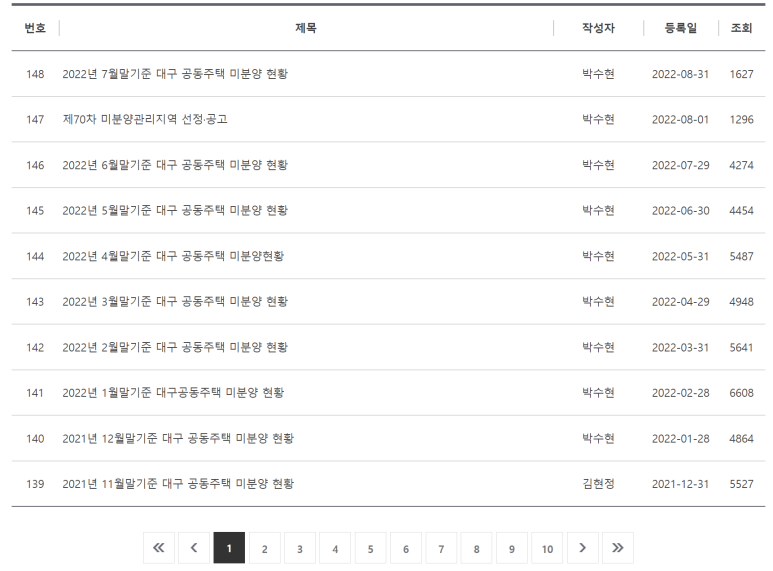
Task: Open post 2022년 4월말기준 대구 공동주택 미분양현황
Action: click(173, 256)
